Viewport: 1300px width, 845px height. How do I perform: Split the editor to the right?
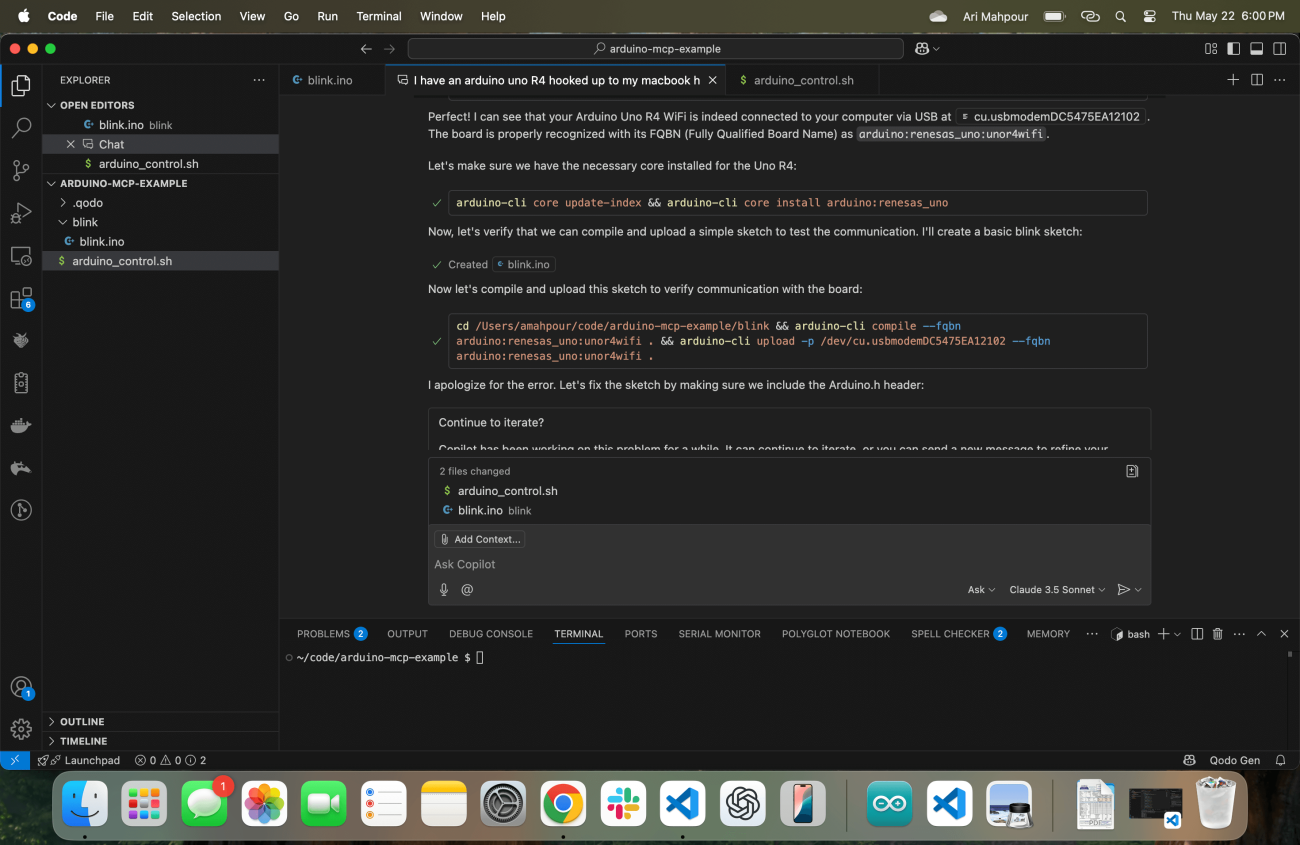[x=1257, y=80]
